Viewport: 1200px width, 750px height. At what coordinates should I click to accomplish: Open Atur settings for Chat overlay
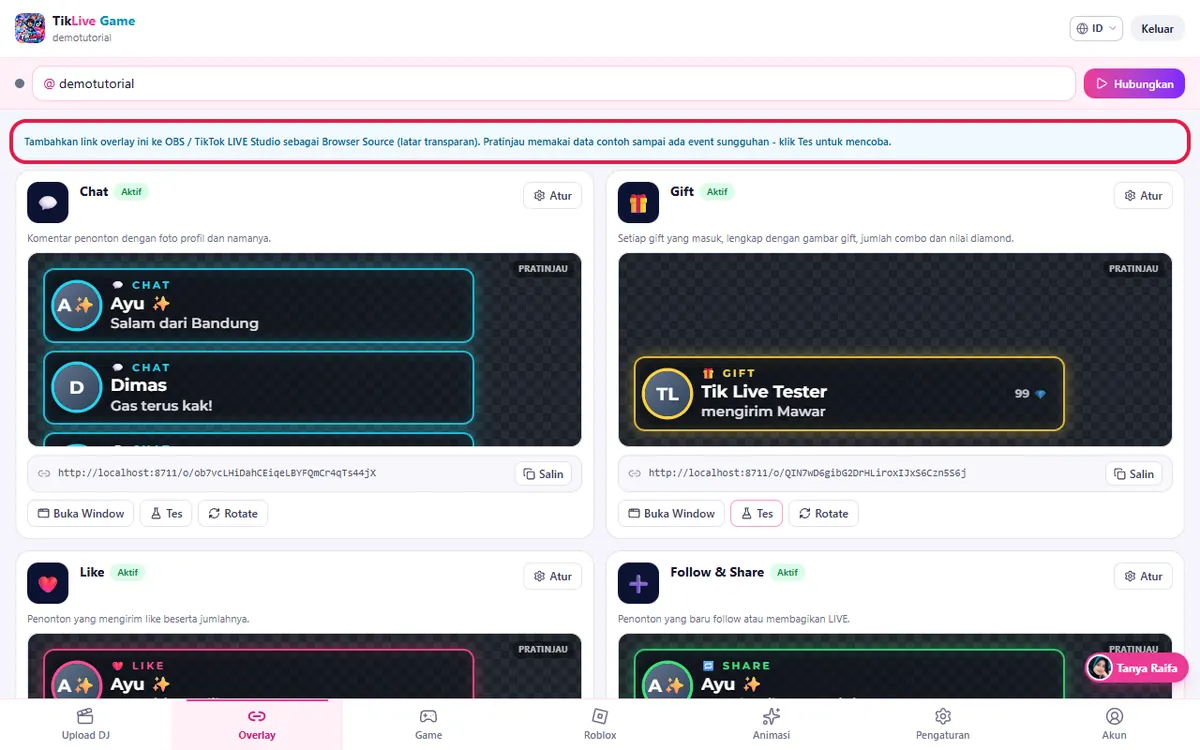[553, 196]
